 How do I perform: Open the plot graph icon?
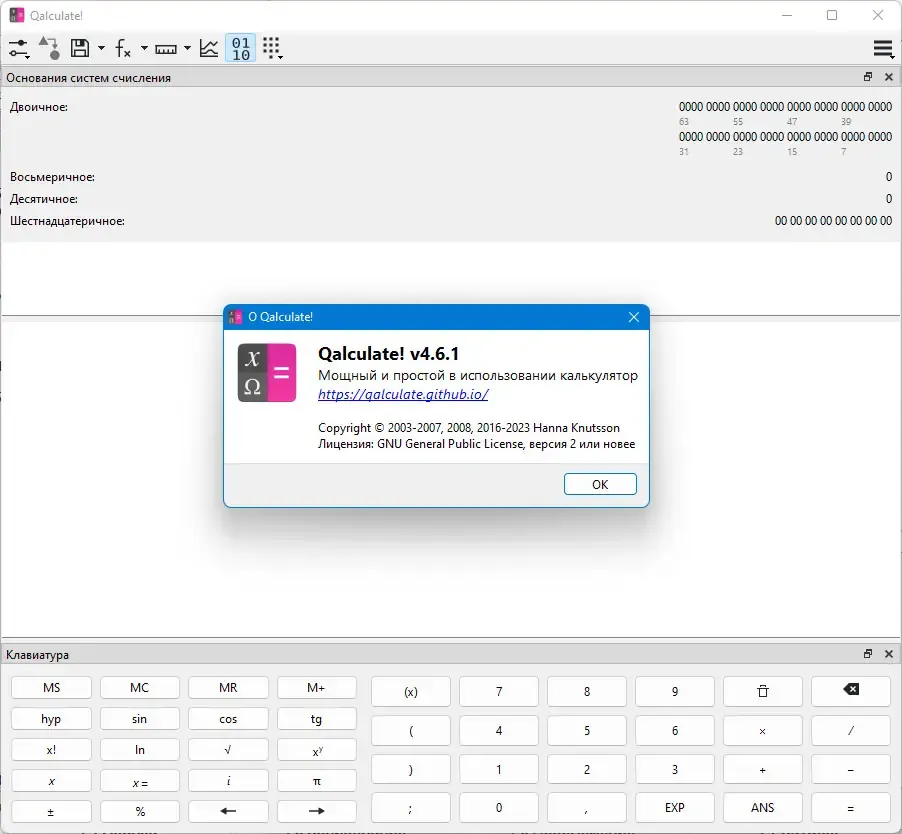point(208,48)
